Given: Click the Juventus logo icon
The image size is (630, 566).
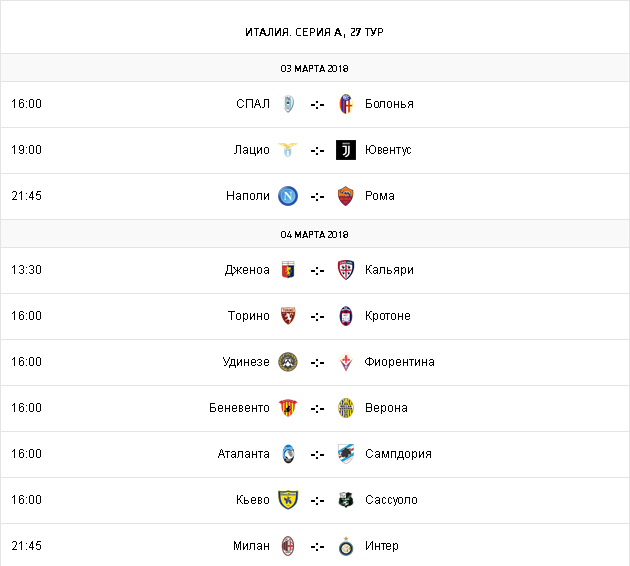Looking at the screenshot, I should click(x=346, y=150).
